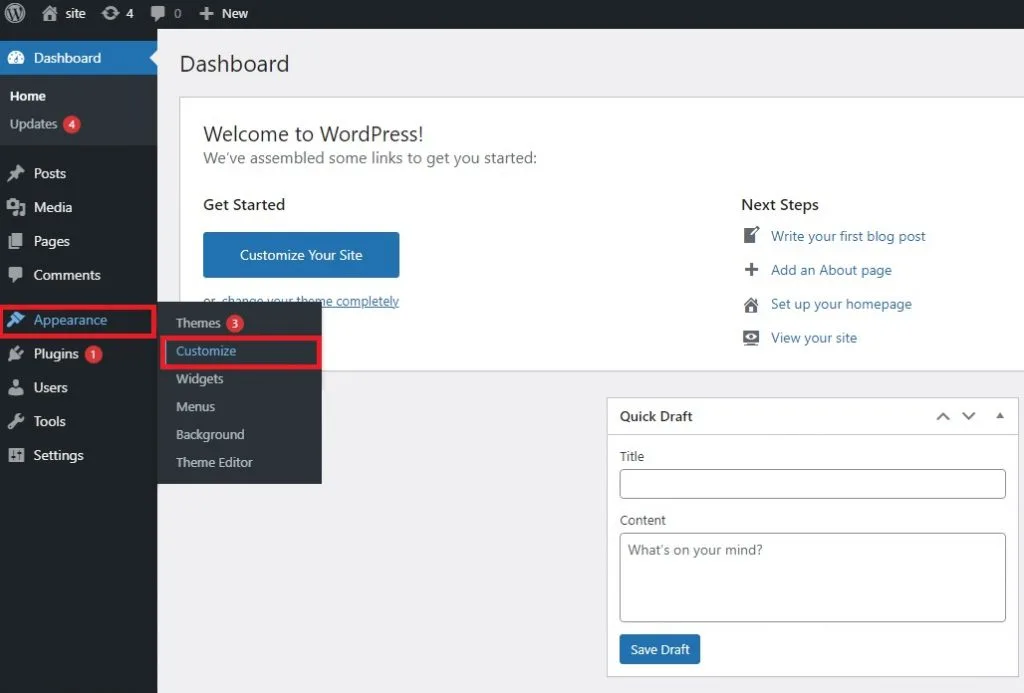Viewport: 1024px width, 693px height.
Task: Click the Plugins plug icon
Action: click(x=16, y=353)
